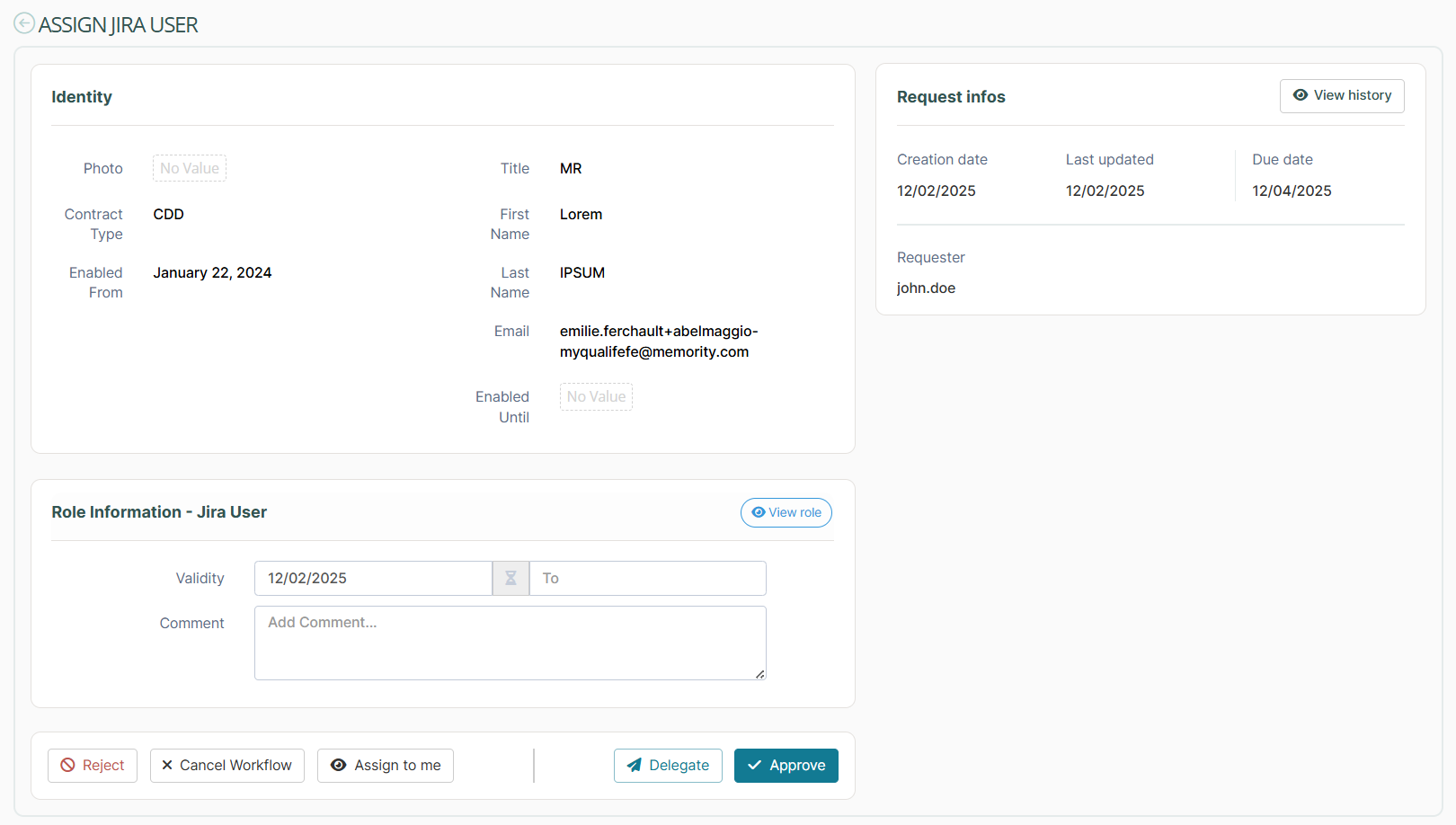Click the paper plane Delegate icon
The width and height of the screenshot is (1456, 825).
pyautogui.click(x=635, y=766)
